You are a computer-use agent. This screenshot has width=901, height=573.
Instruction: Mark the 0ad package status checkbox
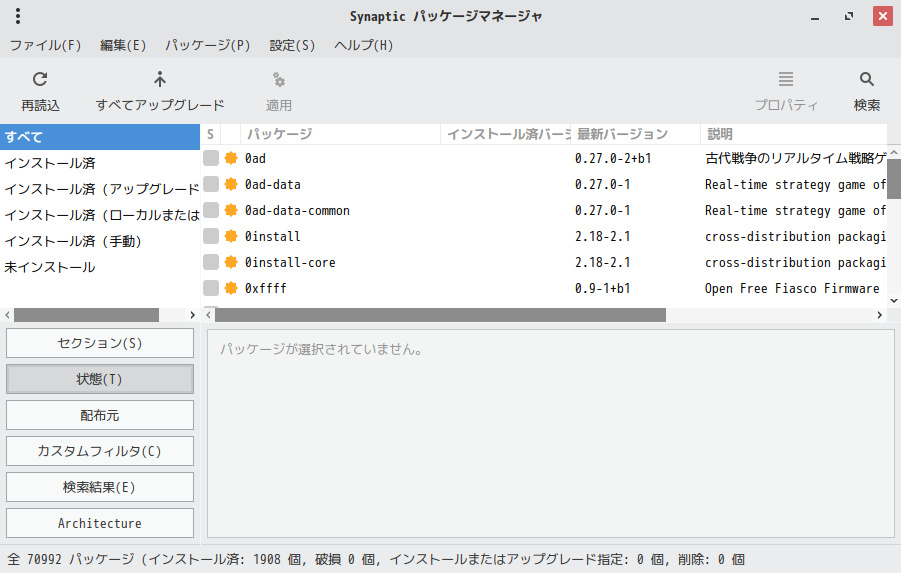click(211, 158)
